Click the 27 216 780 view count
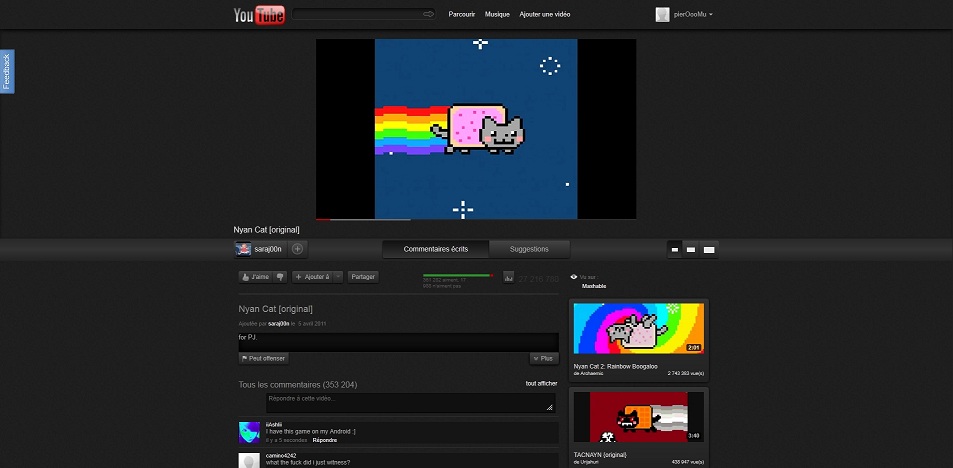The image size is (953, 468). (x=538, y=279)
